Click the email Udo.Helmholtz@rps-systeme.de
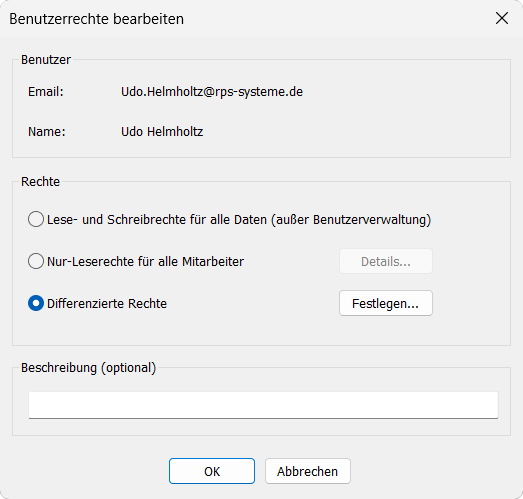 point(212,92)
